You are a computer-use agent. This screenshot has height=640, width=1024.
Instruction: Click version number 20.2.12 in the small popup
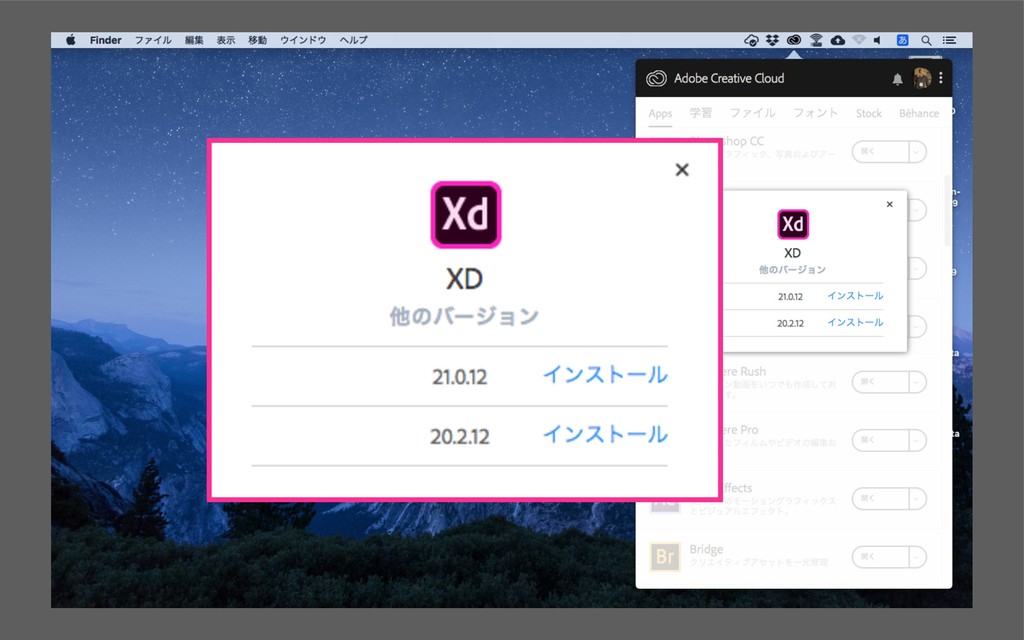point(790,323)
